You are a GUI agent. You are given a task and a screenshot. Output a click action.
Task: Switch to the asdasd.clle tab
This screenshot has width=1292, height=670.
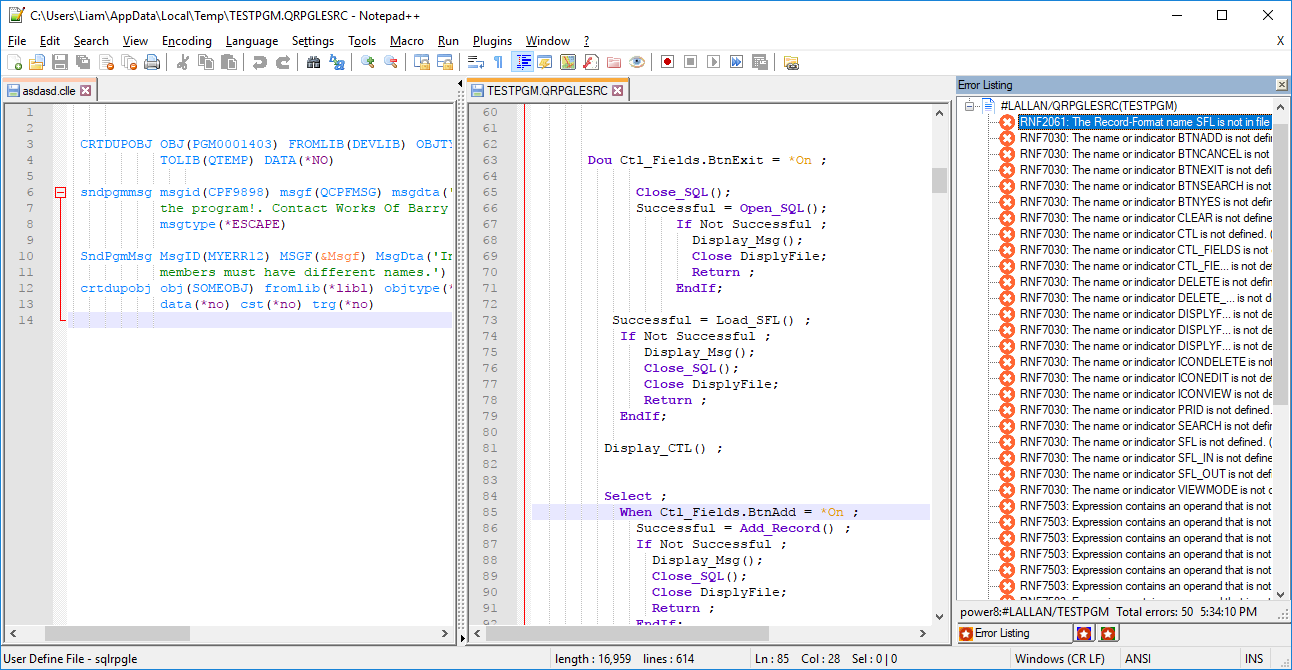point(48,91)
